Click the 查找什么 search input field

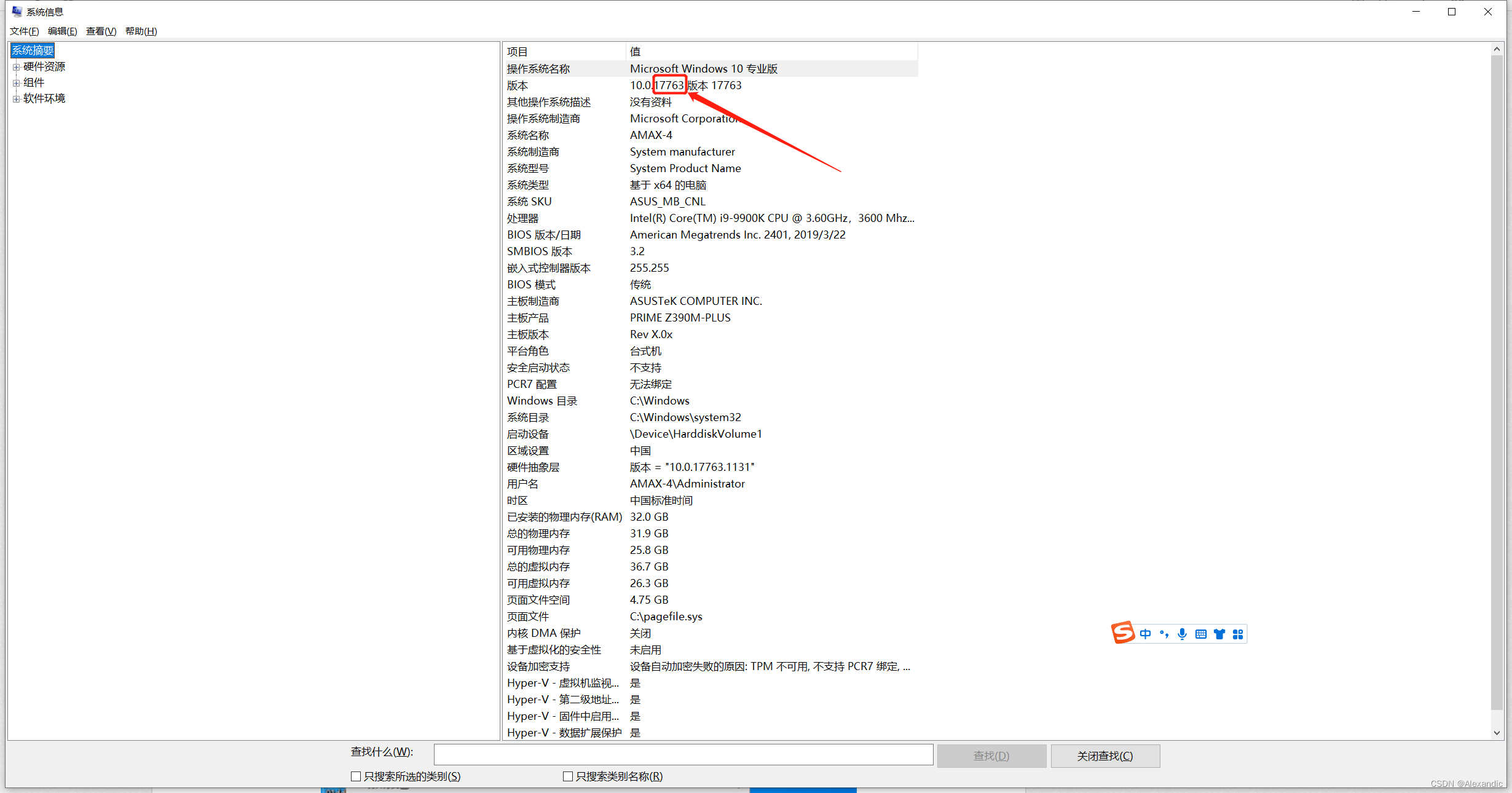pyautogui.click(x=683, y=754)
